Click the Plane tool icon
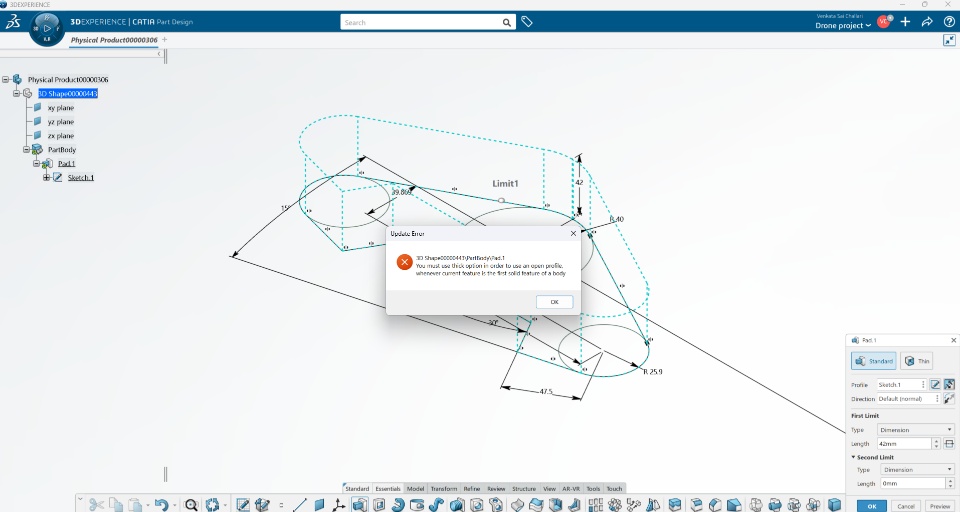The image size is (960, 512). 319,505
